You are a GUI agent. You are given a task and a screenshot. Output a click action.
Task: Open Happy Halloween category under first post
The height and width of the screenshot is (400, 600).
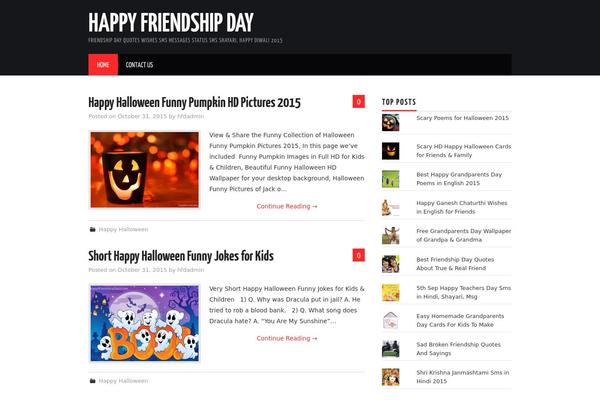[x=123, y=229]
